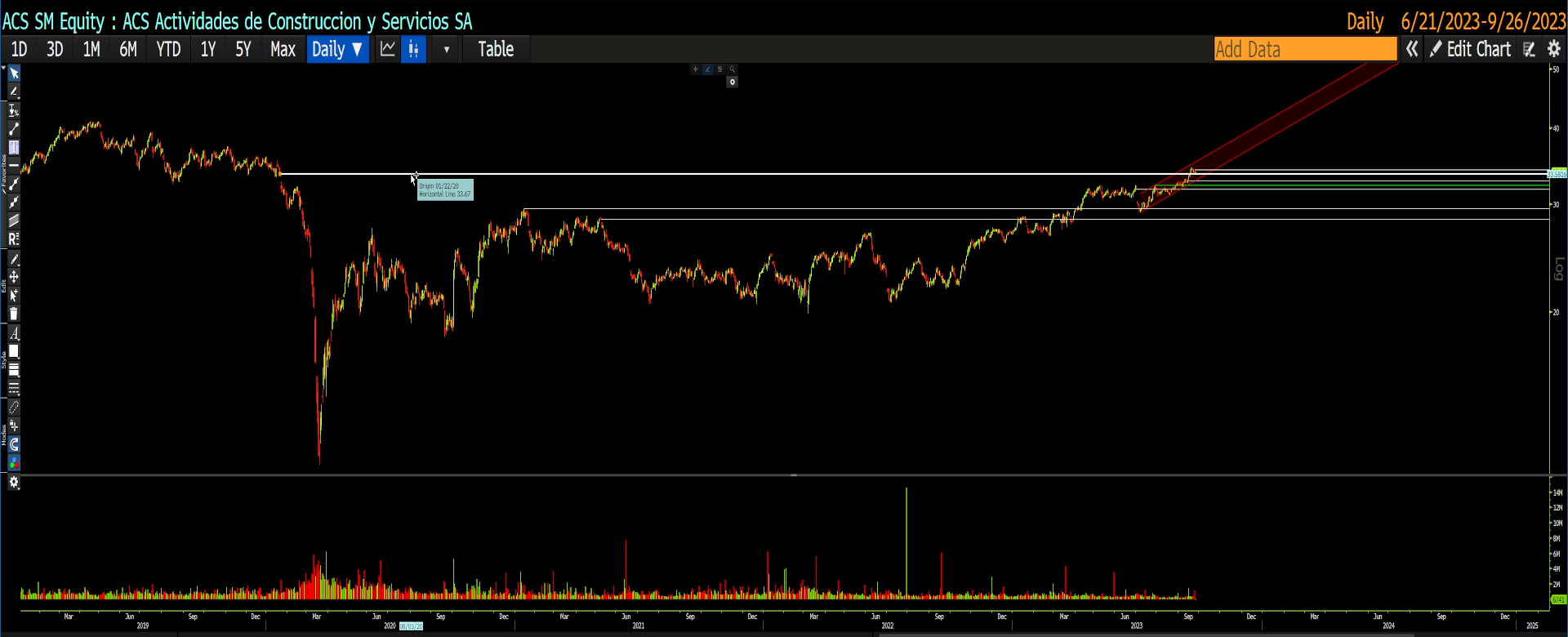Open the fill color style tool
The width and height of the screenshot is (1568, 637).
coord(14,351)
